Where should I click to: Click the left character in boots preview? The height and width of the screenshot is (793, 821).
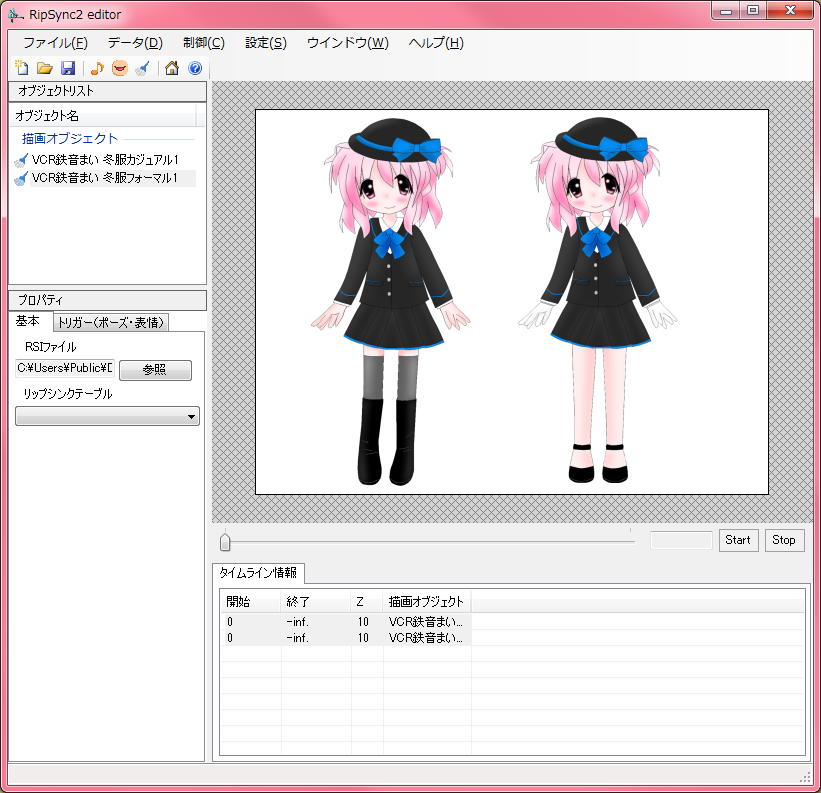pyautogui.click(x=390, y=301)
